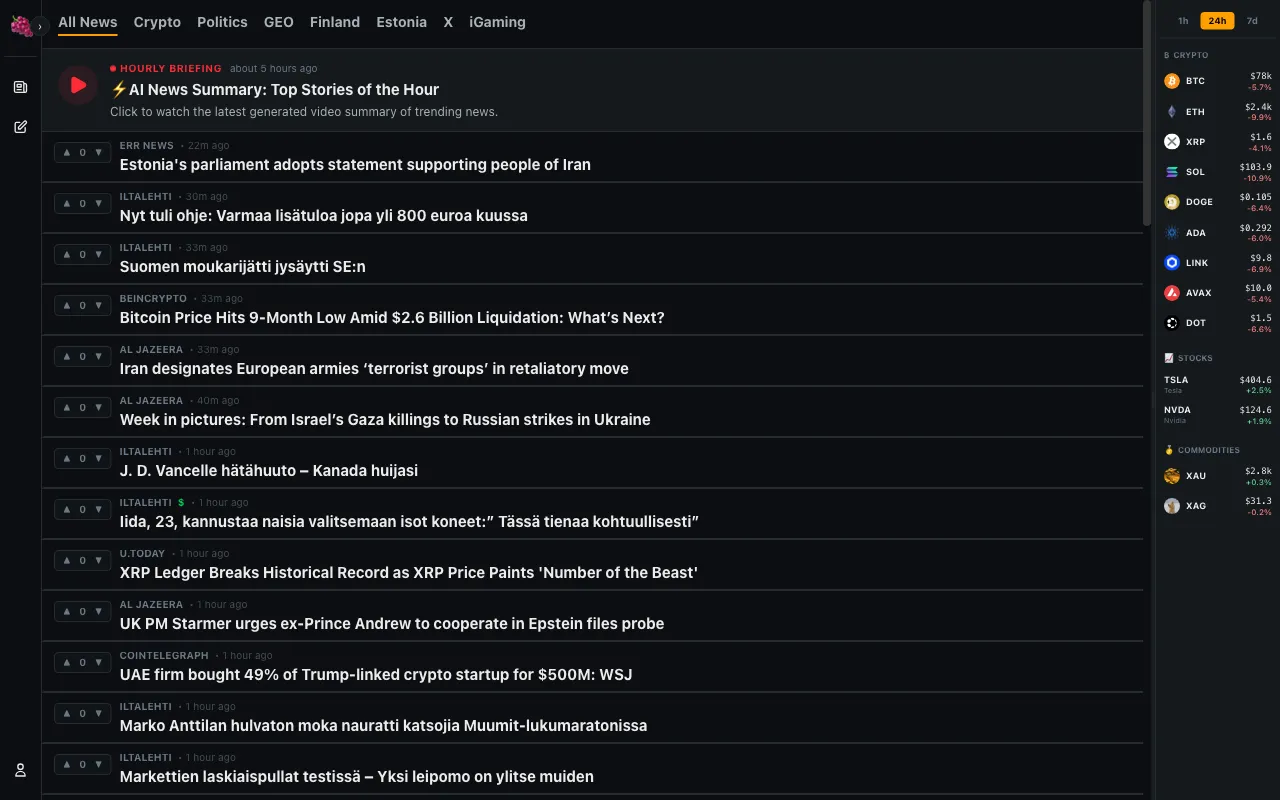1280x800 pixels.
Task: Upvote the Marko Anttilan hulvaton moka story
Action: click(67, 714)
